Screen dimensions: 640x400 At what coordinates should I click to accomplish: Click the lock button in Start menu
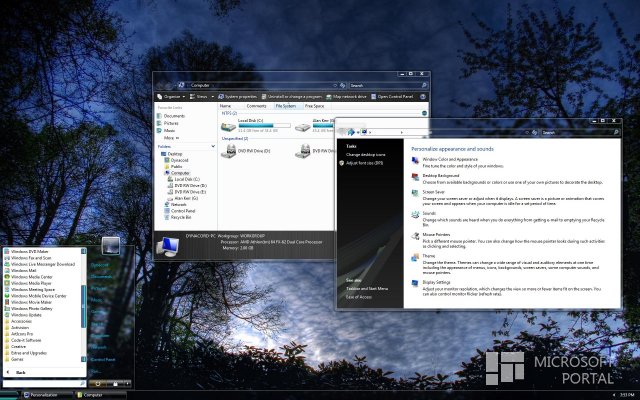[116, 384]
